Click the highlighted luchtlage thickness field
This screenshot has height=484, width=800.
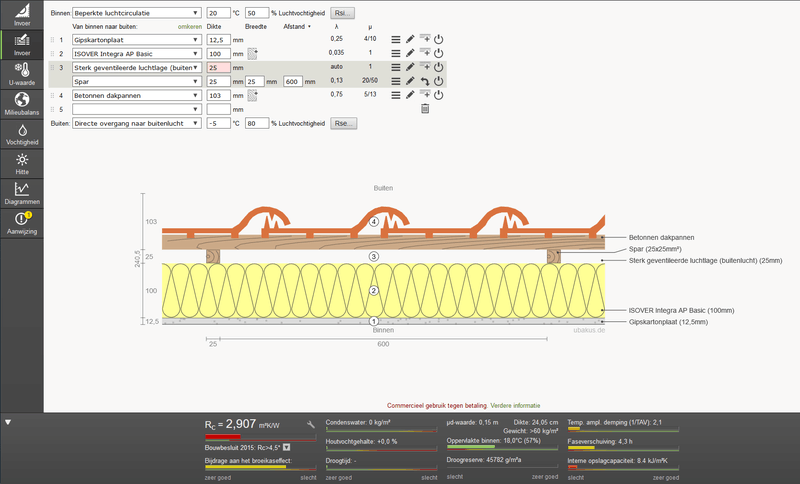218,67
